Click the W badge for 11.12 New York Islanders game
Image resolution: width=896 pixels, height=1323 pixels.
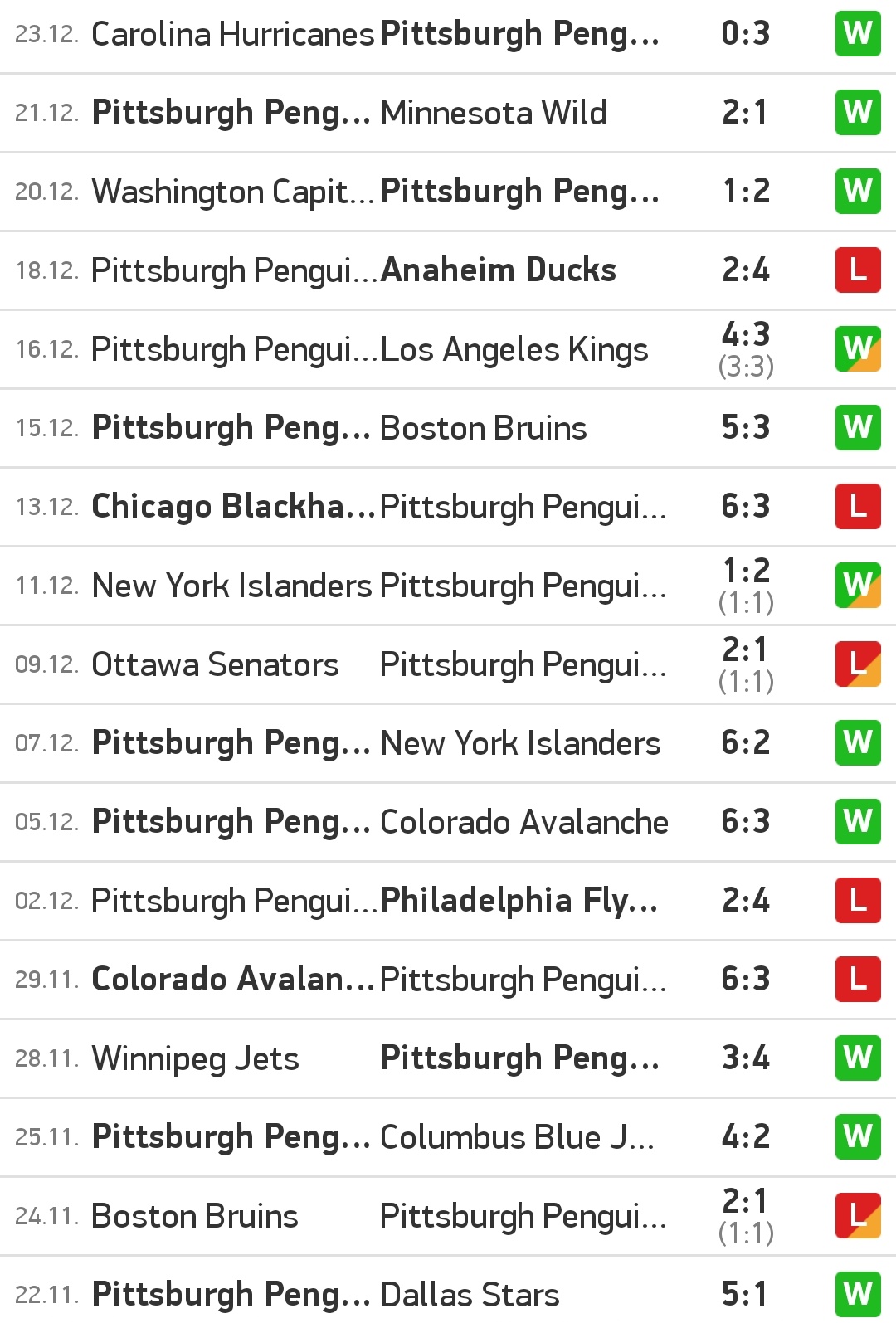pyautogui.click(x=857, y=586)
